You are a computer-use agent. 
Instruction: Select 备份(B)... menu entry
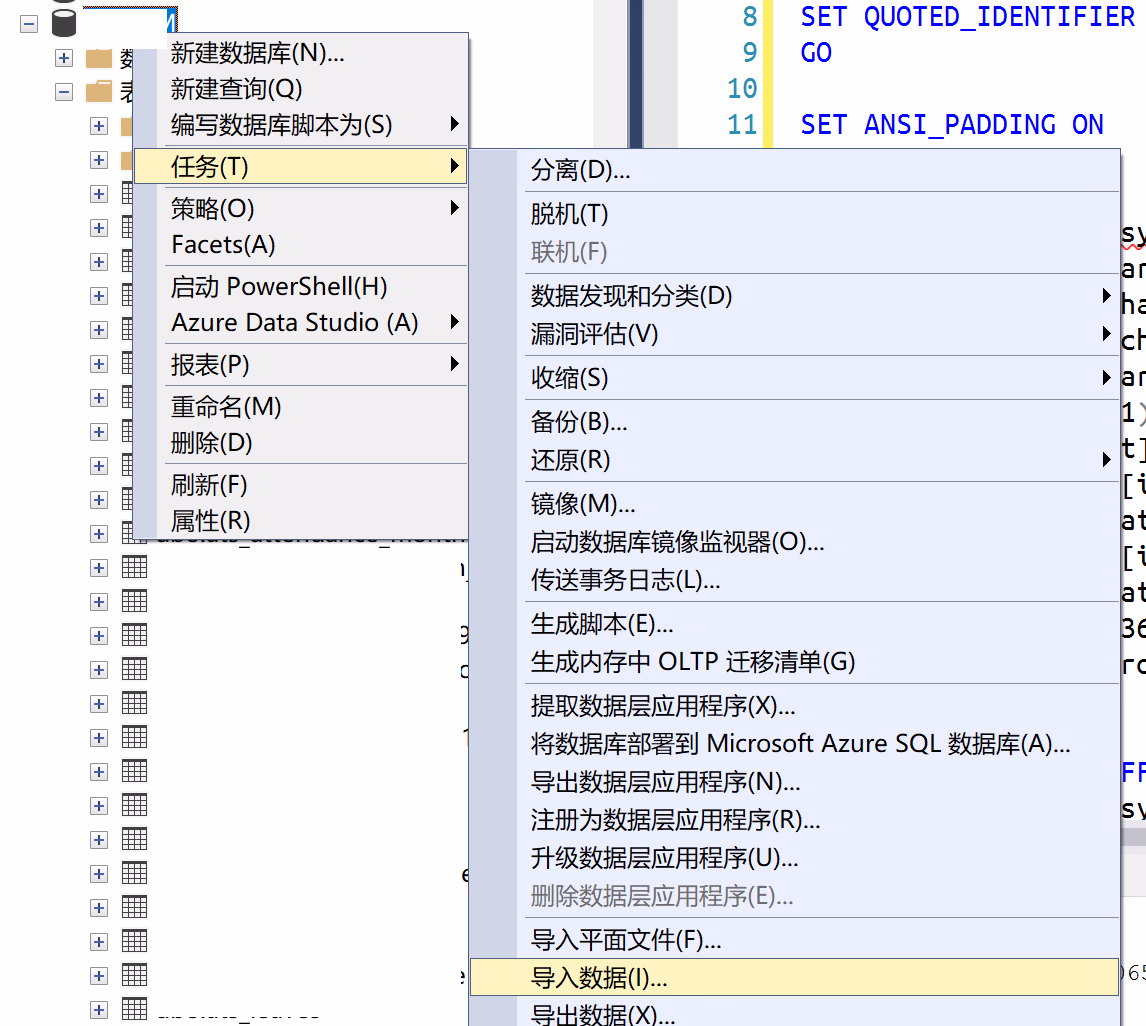click(578, 422)
